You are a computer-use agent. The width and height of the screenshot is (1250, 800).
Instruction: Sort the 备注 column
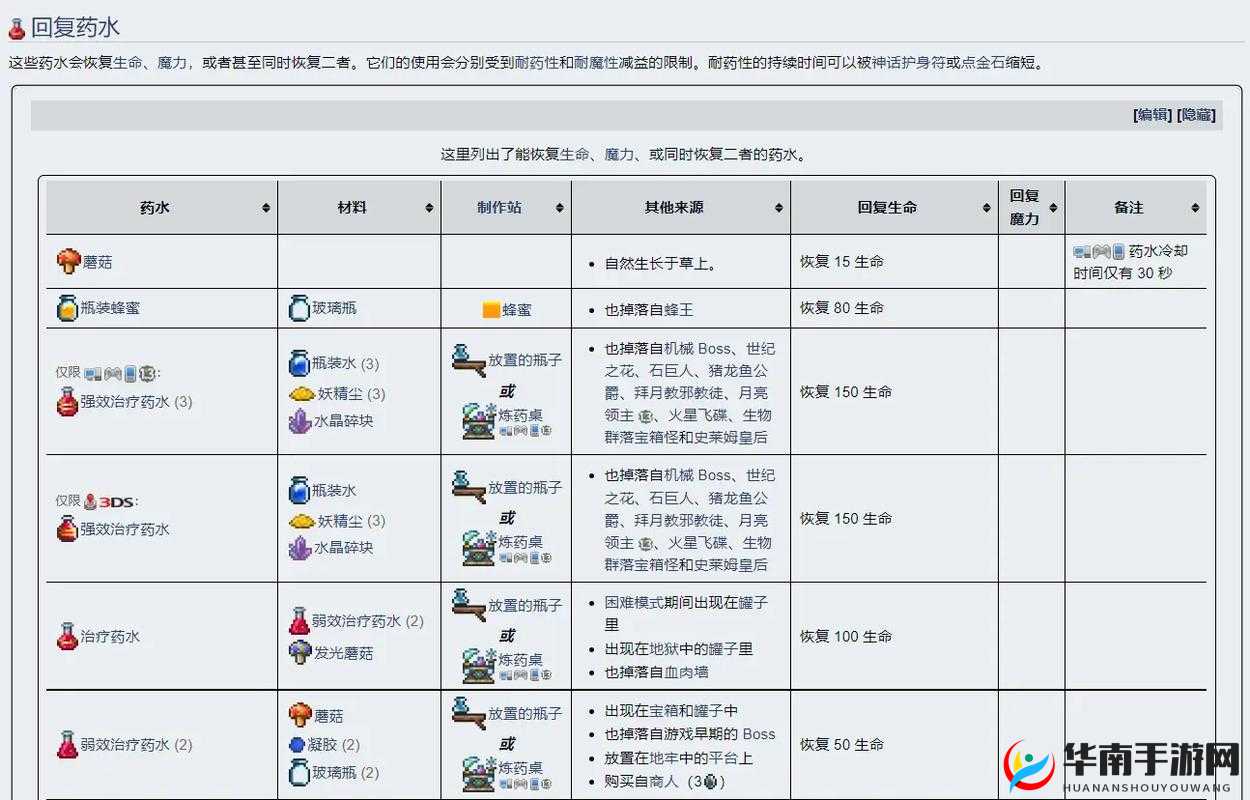1194,207
